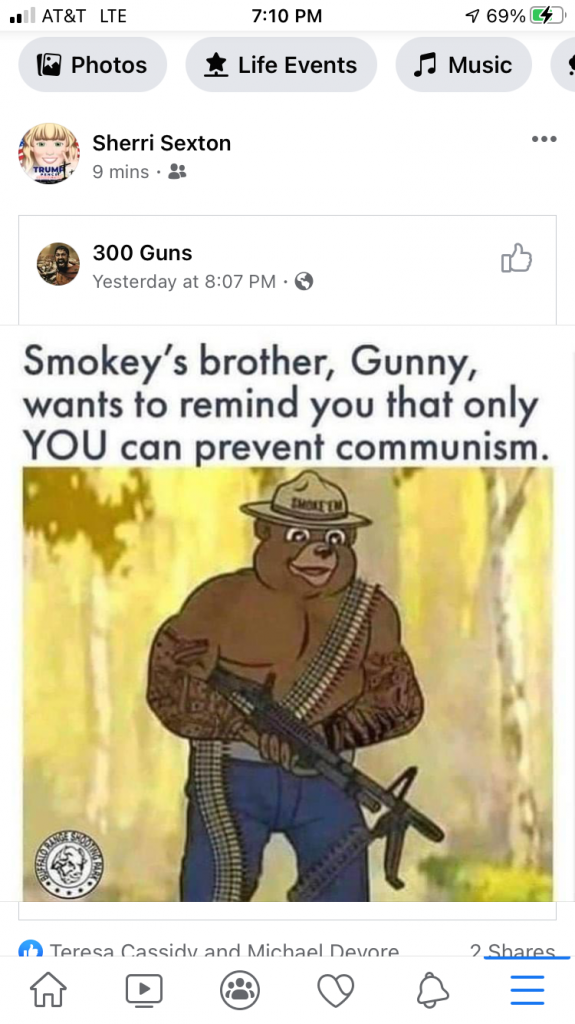The height and width of the screenshot is (1024, 575).
Task: Open the Gunny bear meme image
Action: point(288,684)
